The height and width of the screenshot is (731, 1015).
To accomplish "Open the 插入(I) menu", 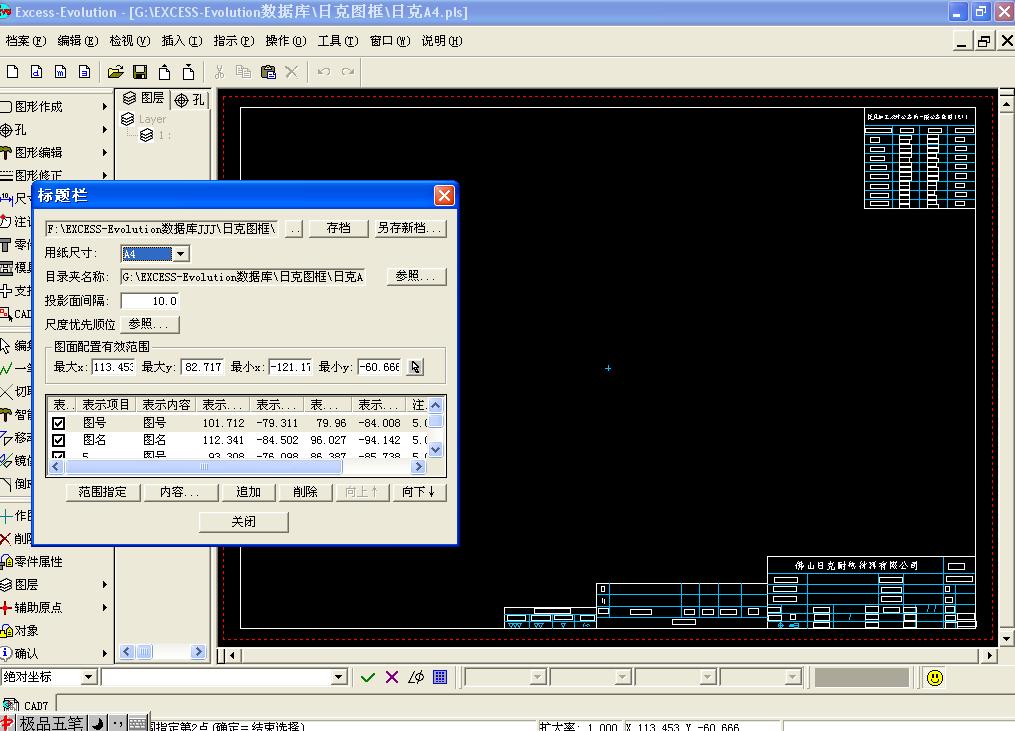I will 182,41.
